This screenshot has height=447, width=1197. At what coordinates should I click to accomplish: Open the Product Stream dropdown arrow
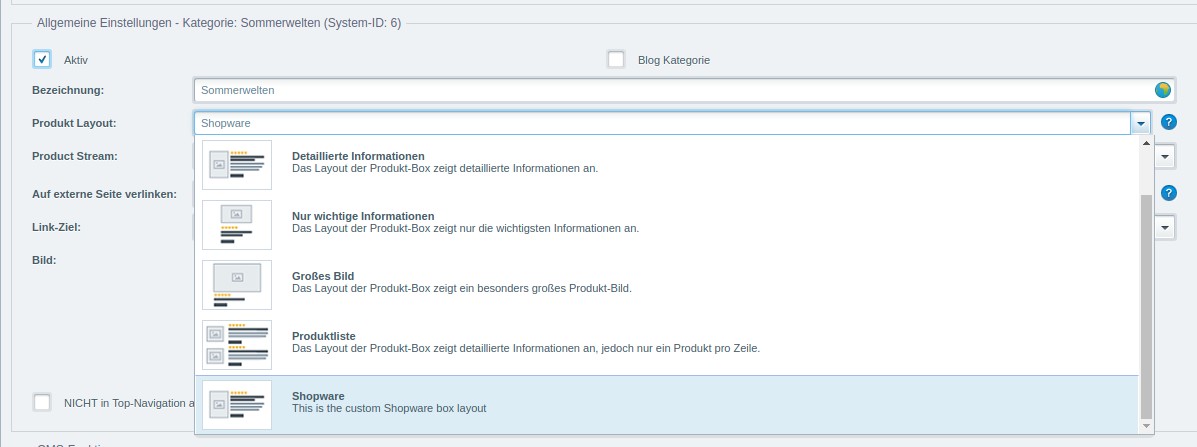pos(1166,157)
